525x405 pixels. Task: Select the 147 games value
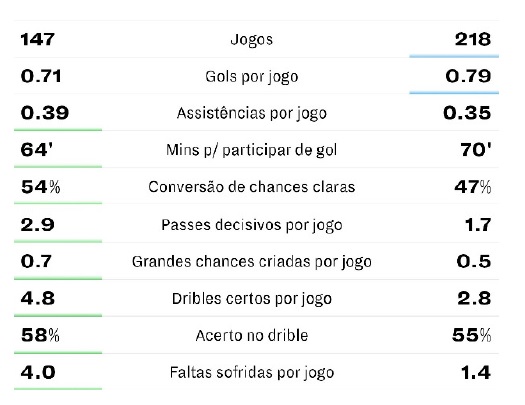(x=38, y=39)
